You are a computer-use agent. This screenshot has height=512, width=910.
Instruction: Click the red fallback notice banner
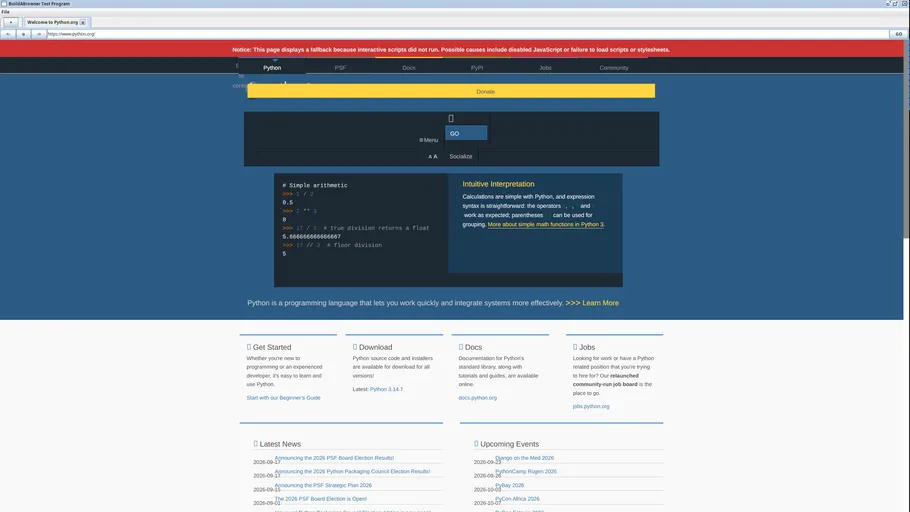(x=452, y=49)
